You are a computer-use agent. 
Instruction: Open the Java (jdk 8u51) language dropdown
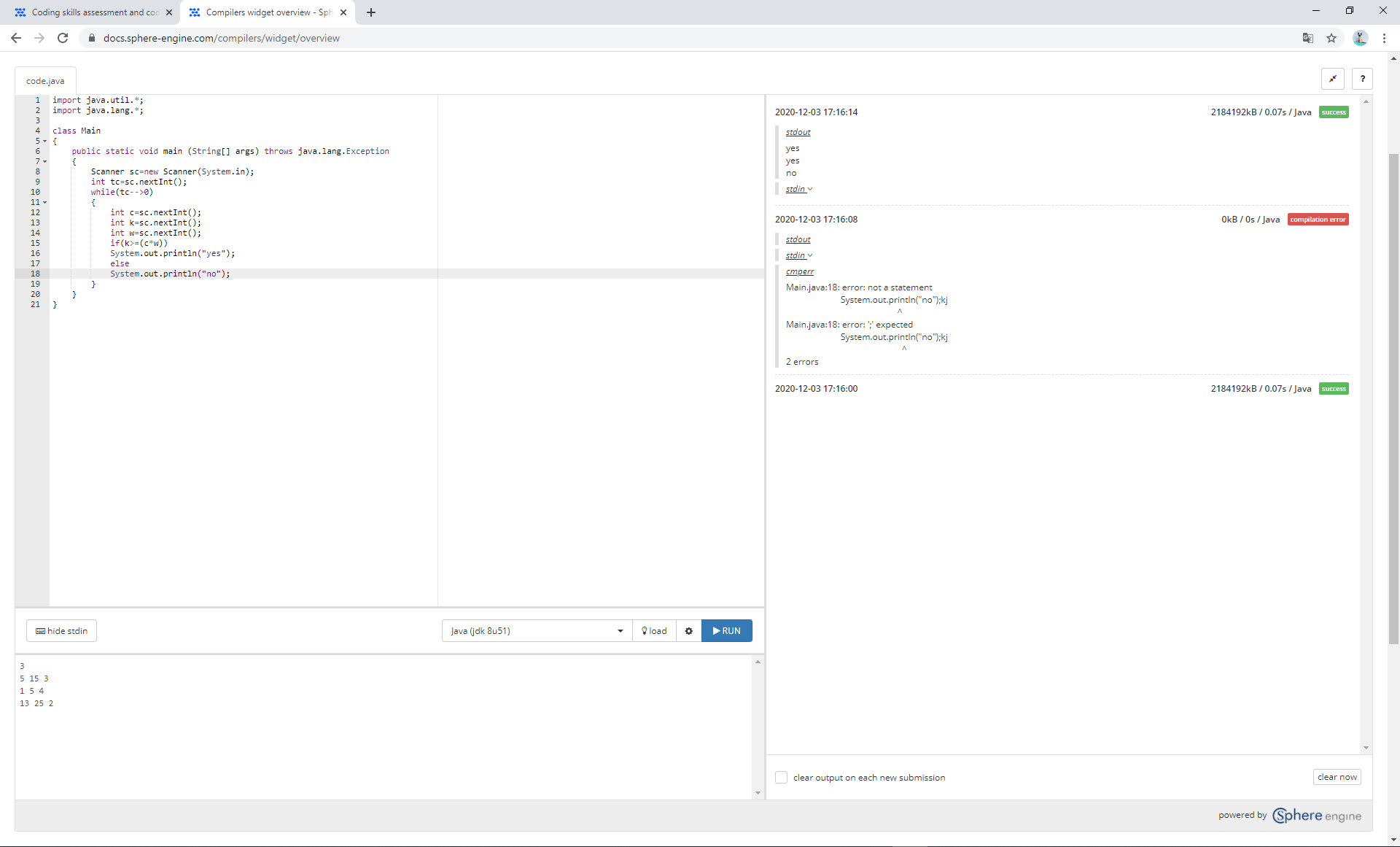537,631
